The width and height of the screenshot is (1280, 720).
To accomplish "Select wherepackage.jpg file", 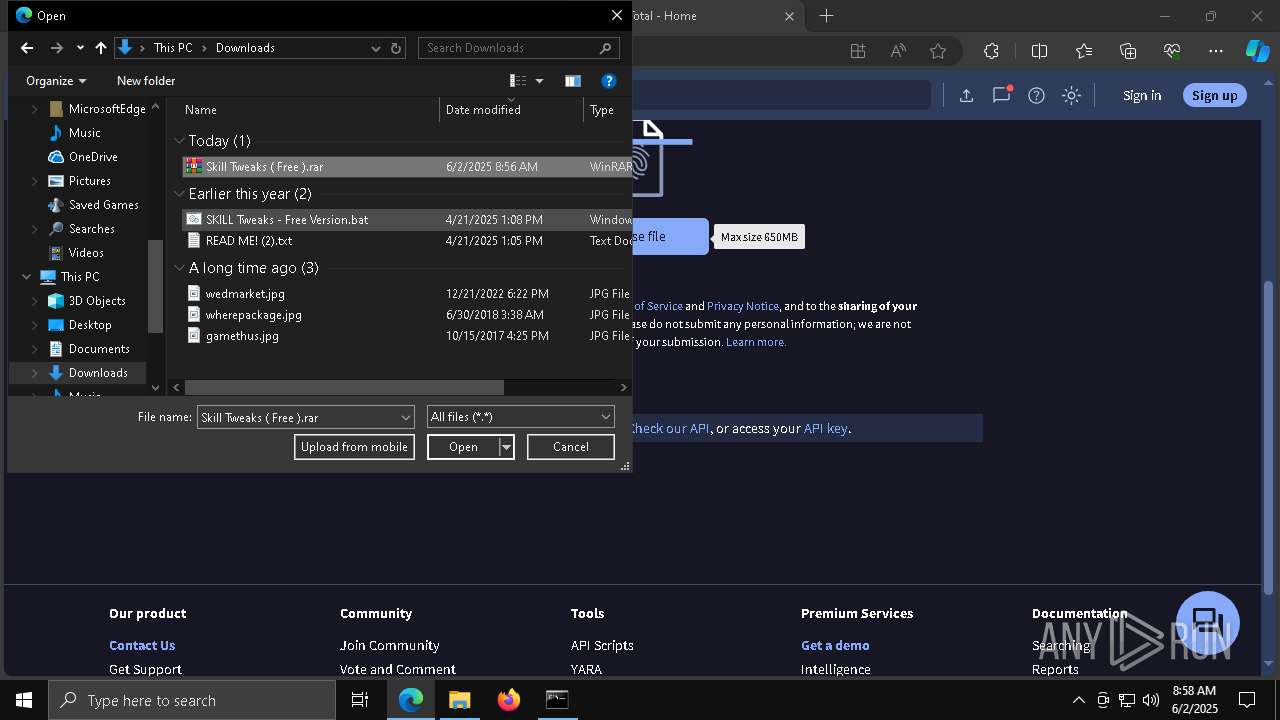I will [x=407, y=315].
